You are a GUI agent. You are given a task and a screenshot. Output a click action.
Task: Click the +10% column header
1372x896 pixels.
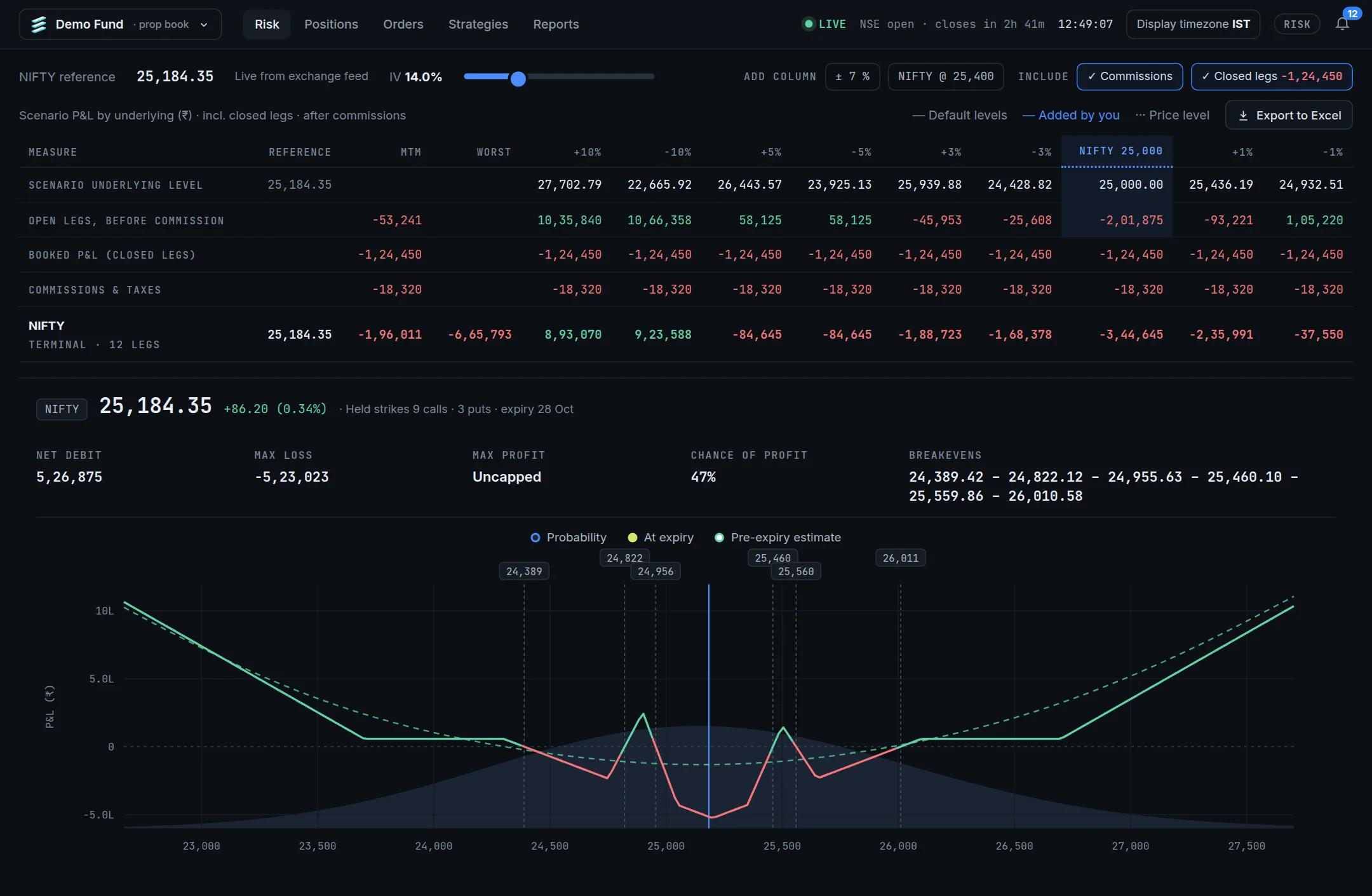(588, 153)
